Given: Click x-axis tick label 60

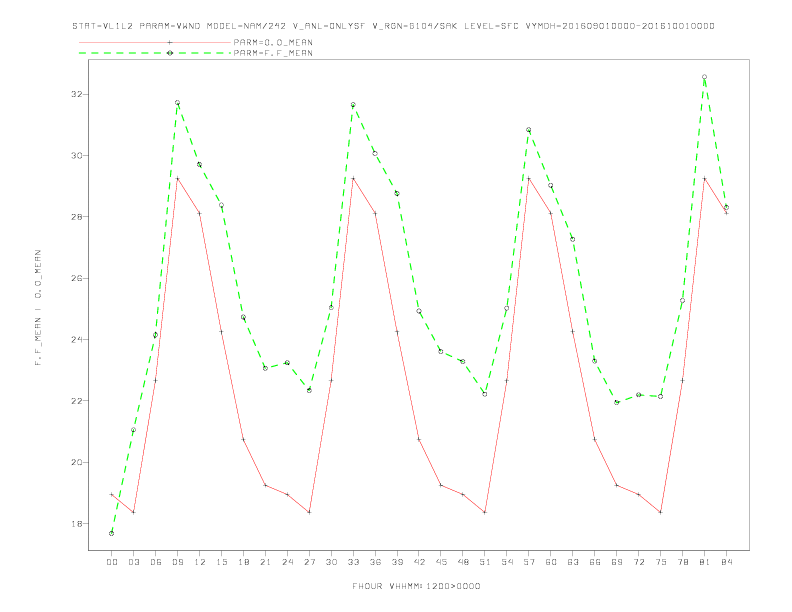Looking at the screenshot, I should [551, 562].
